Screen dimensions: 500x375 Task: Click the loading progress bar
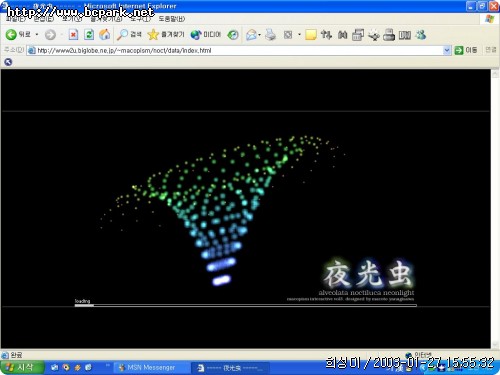click(x=245, y=305)
